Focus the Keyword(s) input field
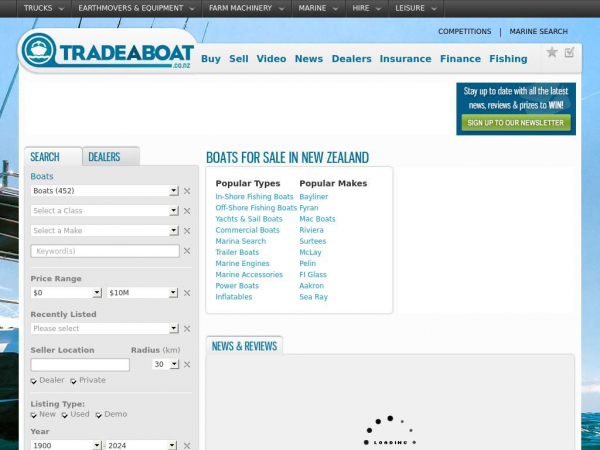 (x=105, y=251)
